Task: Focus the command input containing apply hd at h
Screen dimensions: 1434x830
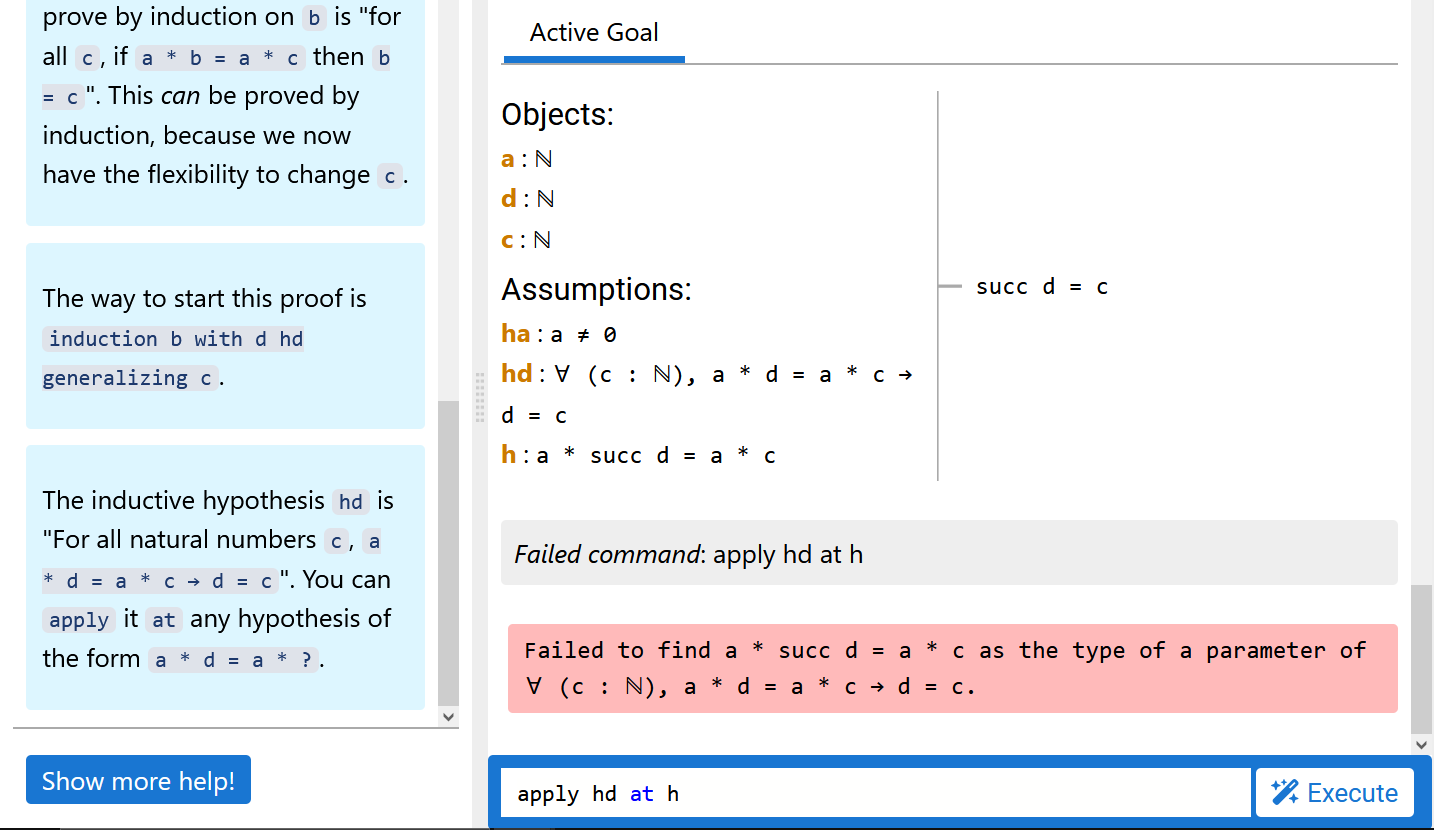Action: point(875,794)
